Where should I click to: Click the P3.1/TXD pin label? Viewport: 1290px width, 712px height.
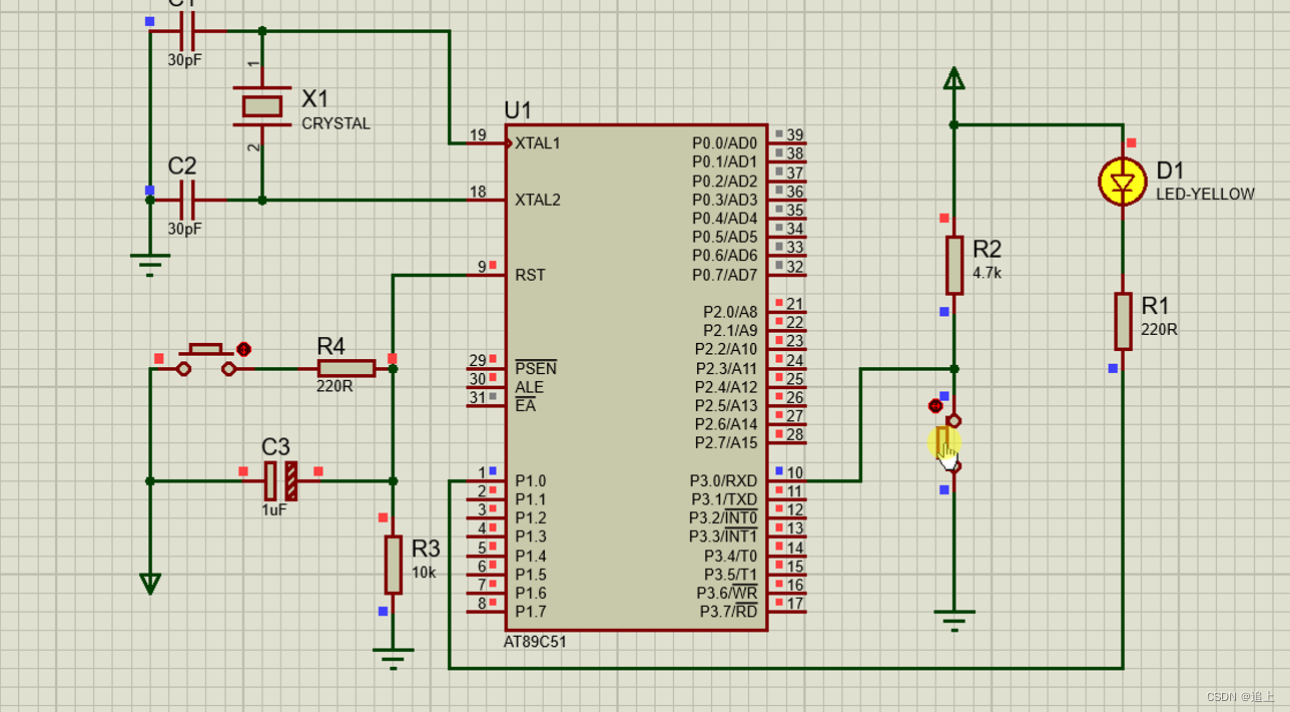(724, 499)
